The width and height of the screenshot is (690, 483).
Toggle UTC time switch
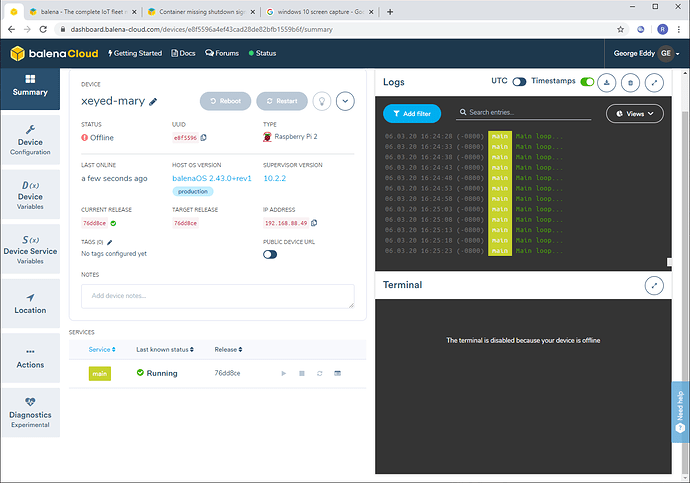click(519, 82)
